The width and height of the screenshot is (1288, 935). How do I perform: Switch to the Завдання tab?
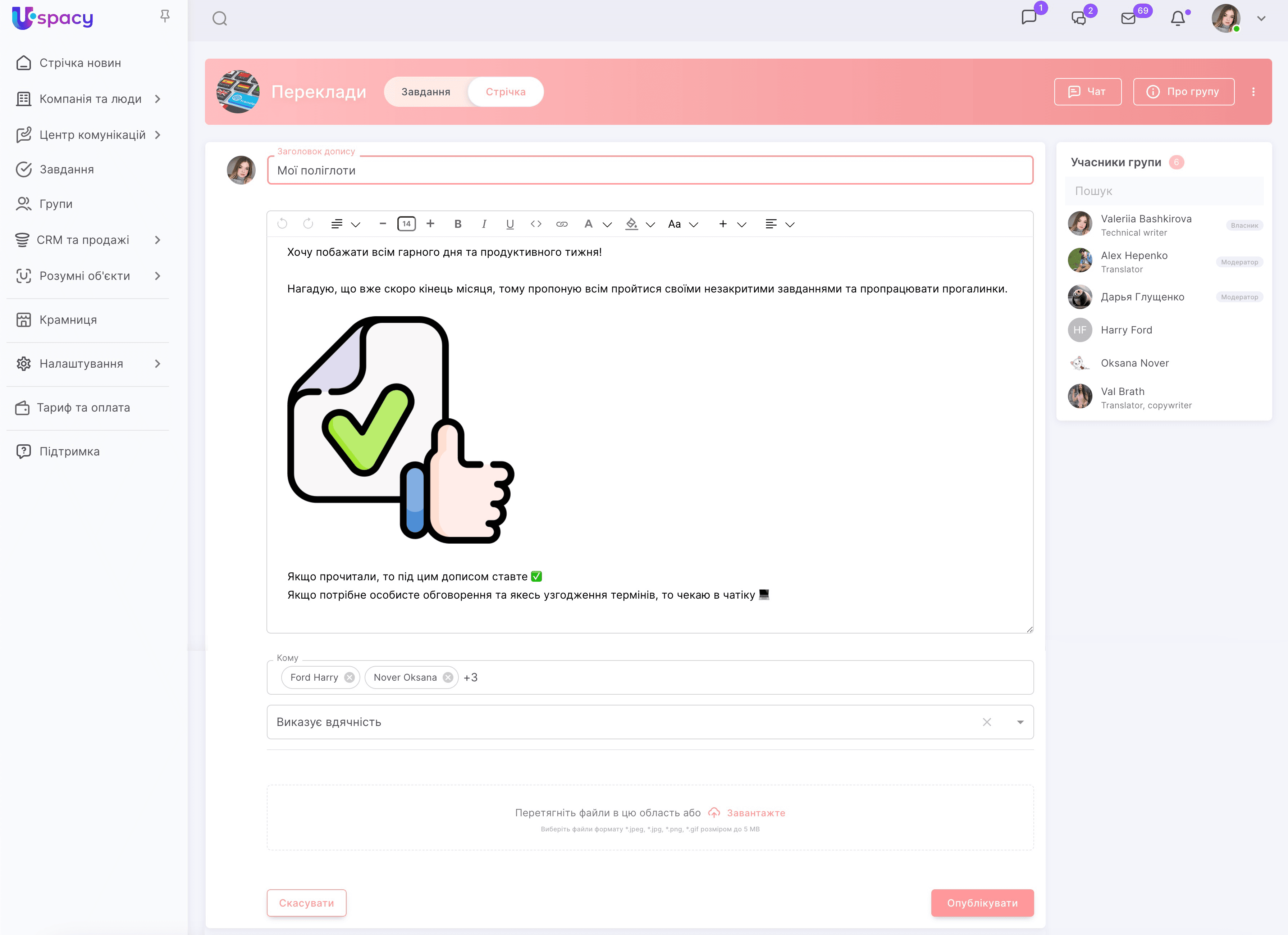426,91
